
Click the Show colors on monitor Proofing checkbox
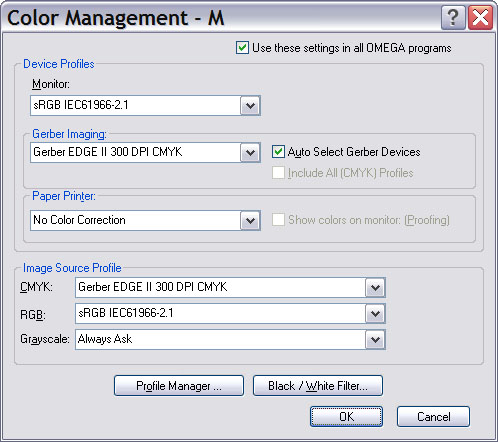278,220
